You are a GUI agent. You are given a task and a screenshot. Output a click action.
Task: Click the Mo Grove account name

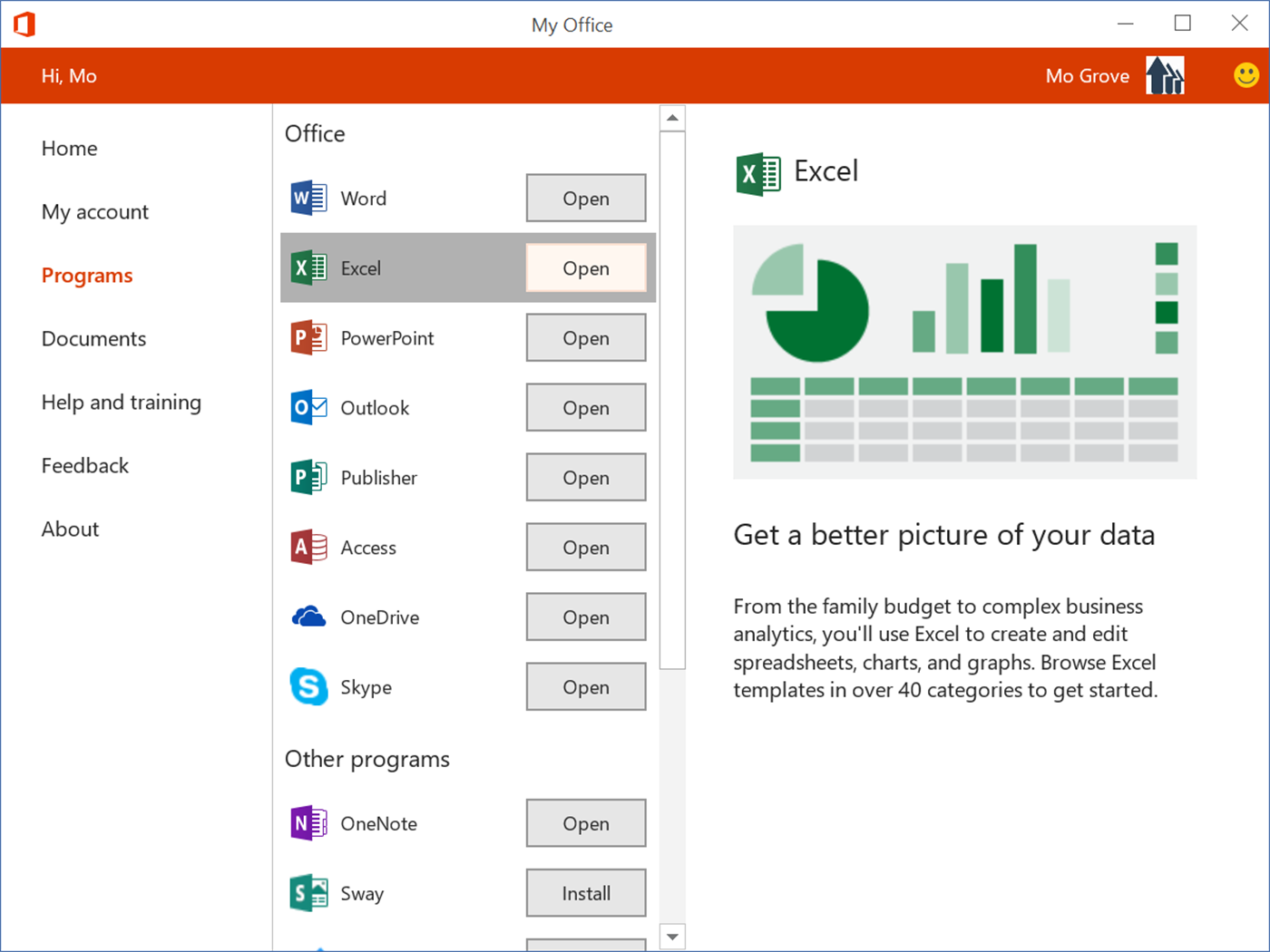pyautogui.click(x=1088, y=76)
